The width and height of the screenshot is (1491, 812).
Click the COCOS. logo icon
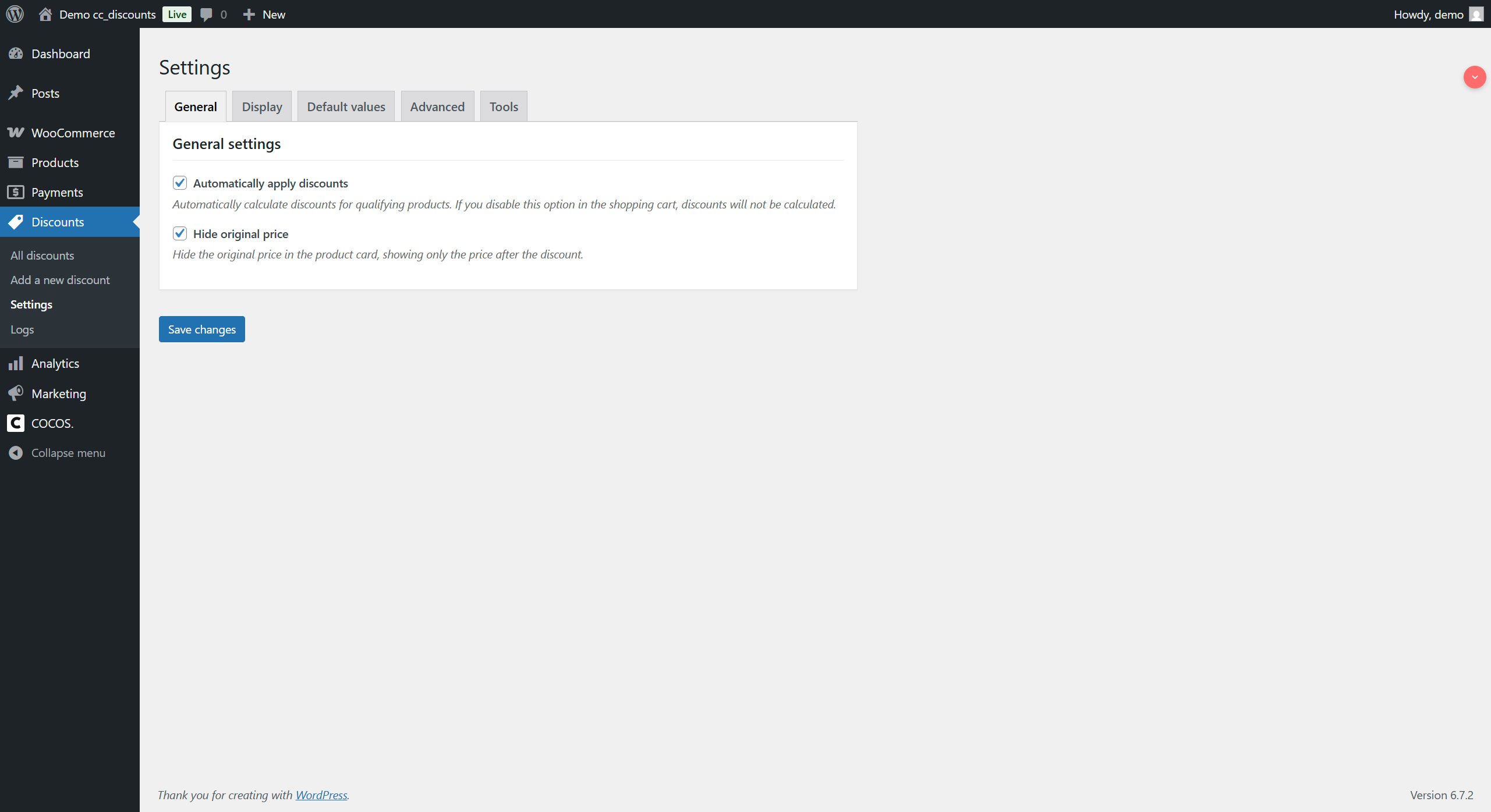pos(16,423)
